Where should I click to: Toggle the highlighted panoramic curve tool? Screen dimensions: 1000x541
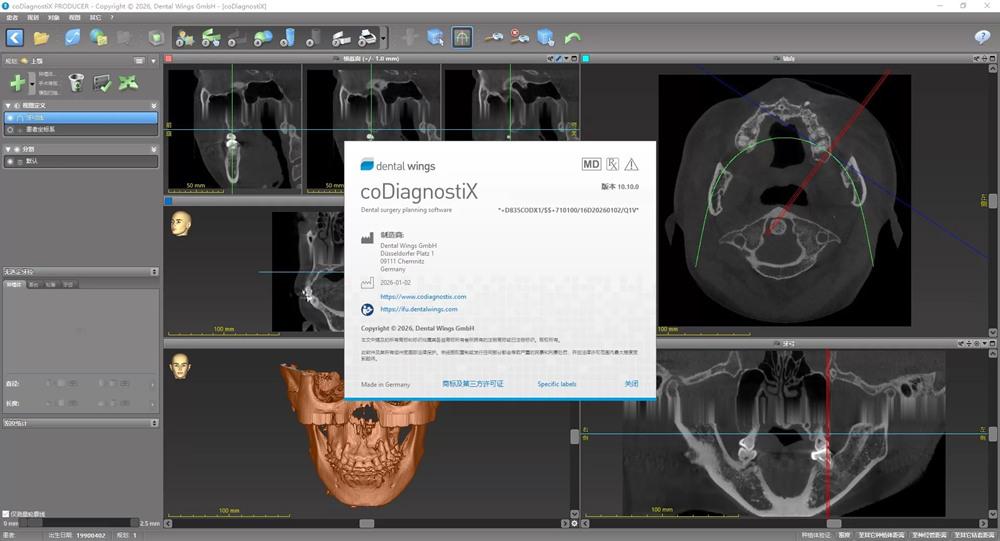coord(462,38)
